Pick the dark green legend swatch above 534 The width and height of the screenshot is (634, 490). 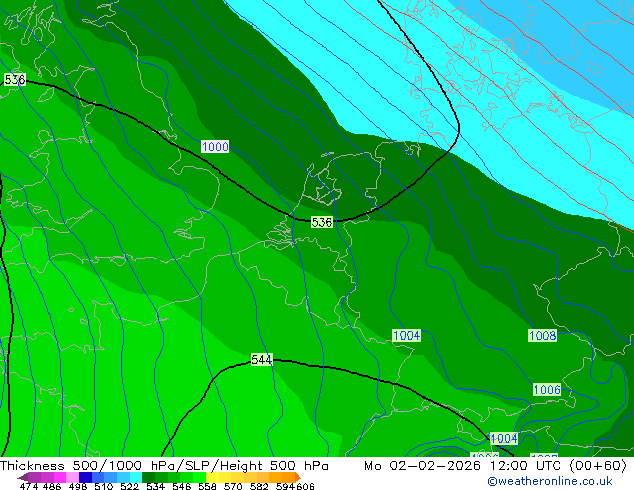click(148, 477)
